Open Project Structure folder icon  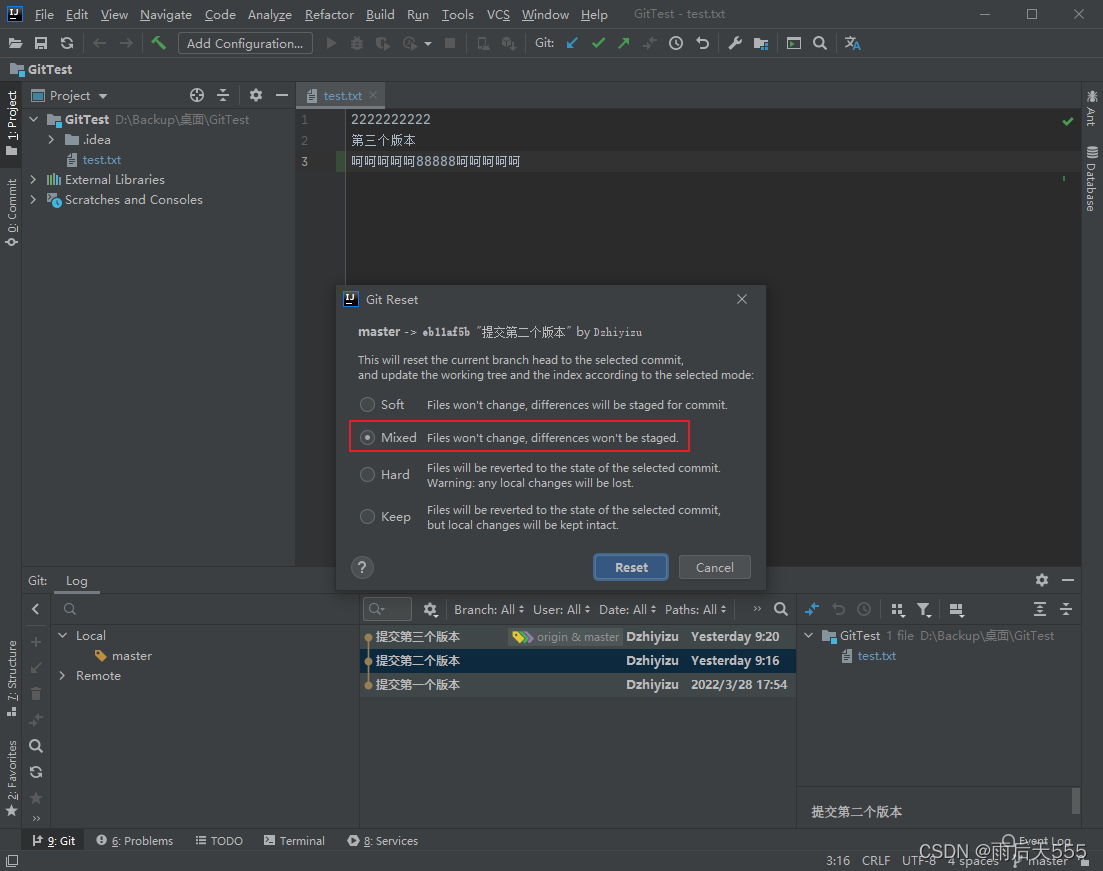tap(761, 44)
